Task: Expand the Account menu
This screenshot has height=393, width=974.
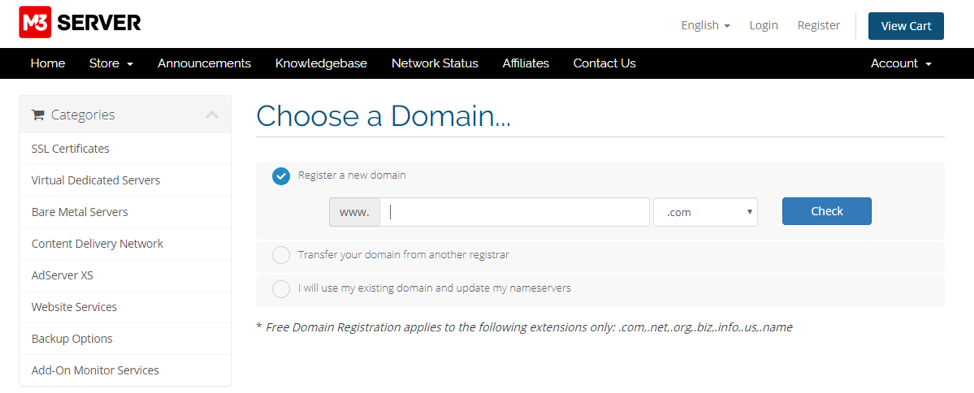Action: pyautogui.click(x=901, y=63)
